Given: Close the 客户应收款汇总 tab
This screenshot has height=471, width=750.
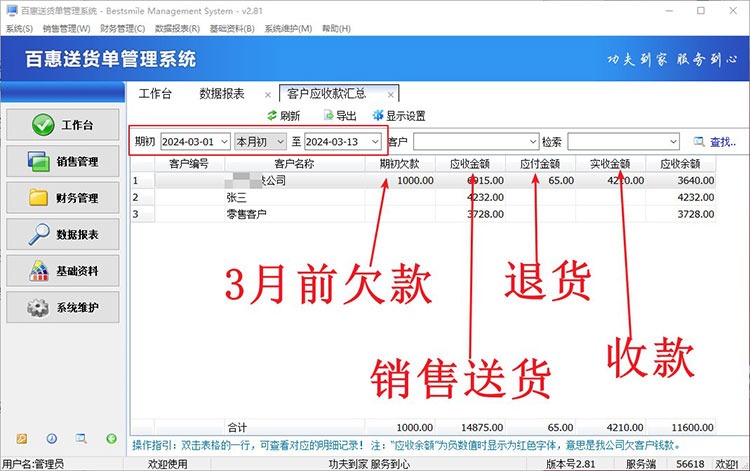Looking at the screenshot, I should [x=391, y=95].
